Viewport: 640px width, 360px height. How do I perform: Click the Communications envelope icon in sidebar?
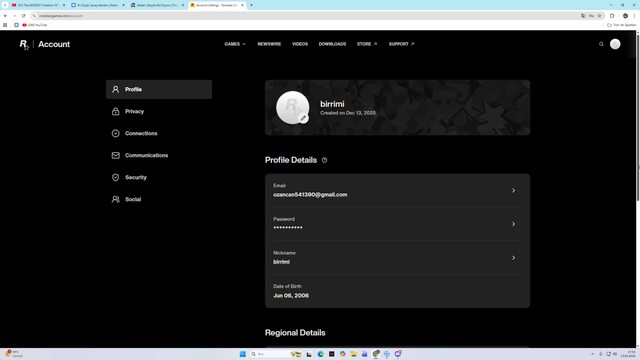[x=116, y=156]
